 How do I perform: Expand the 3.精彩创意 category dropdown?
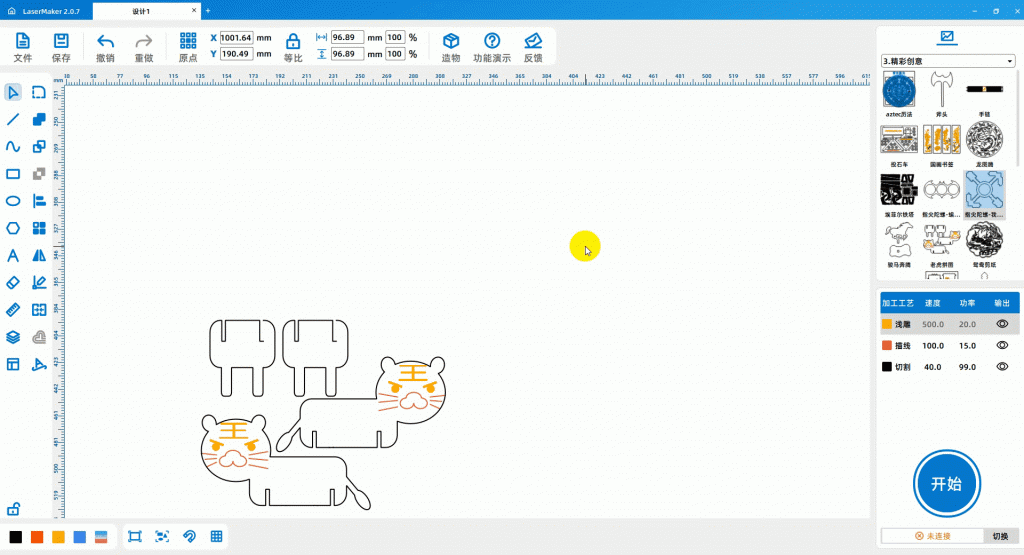pos(947,61)
